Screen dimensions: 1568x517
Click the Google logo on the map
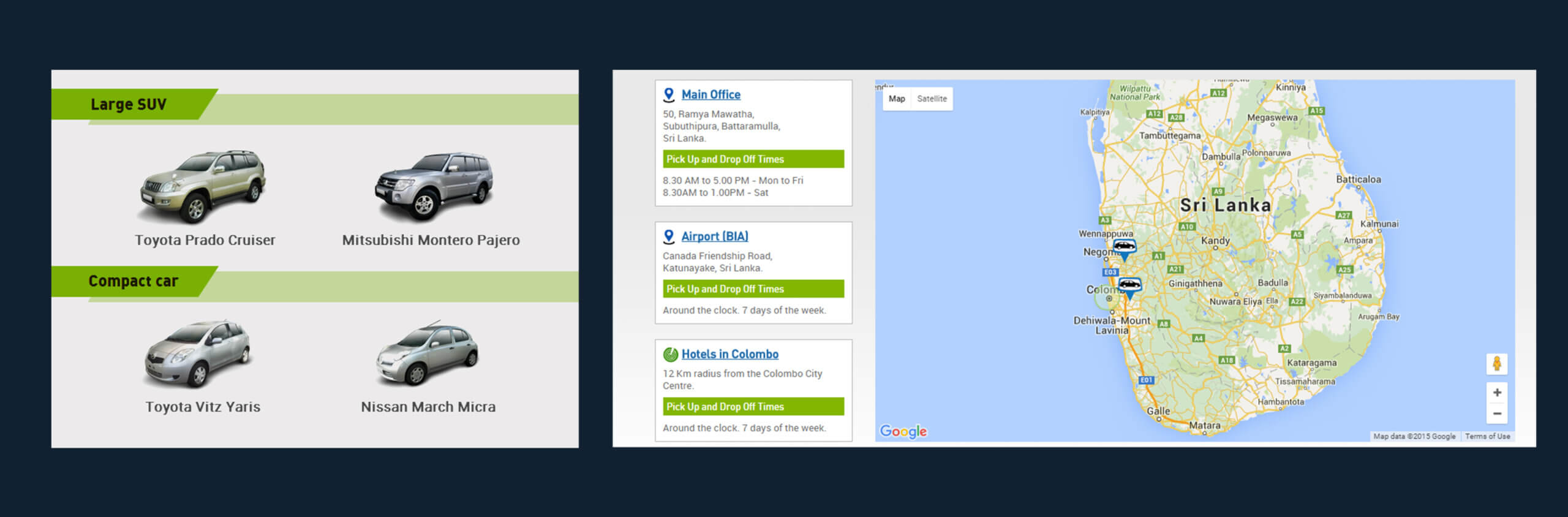[903, 431]
